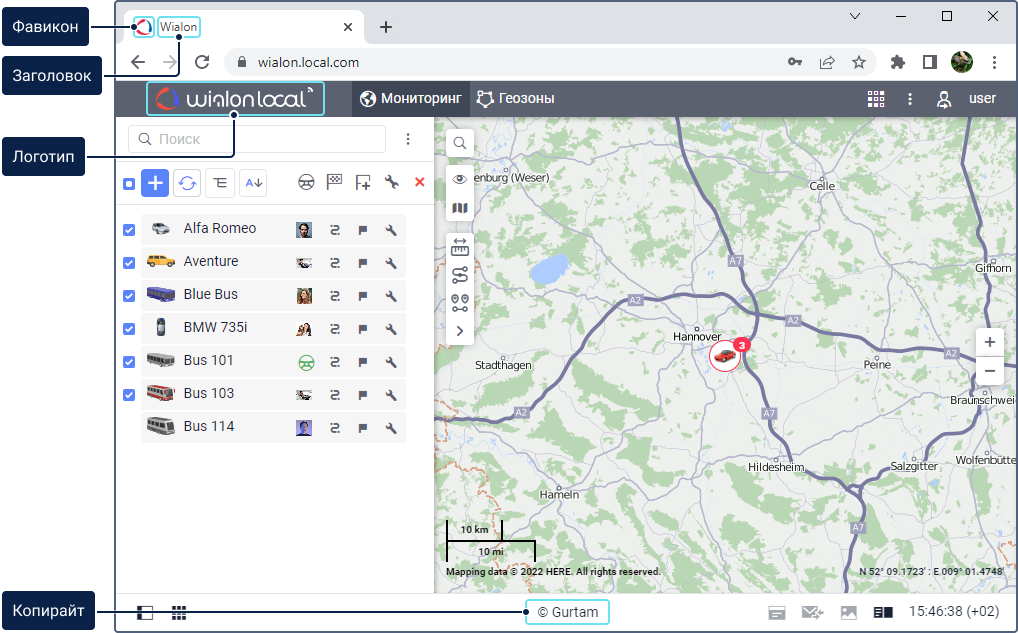Click the © Gurtam copyright link
This screenshot has height=633, width=1018.
point(567,612)
